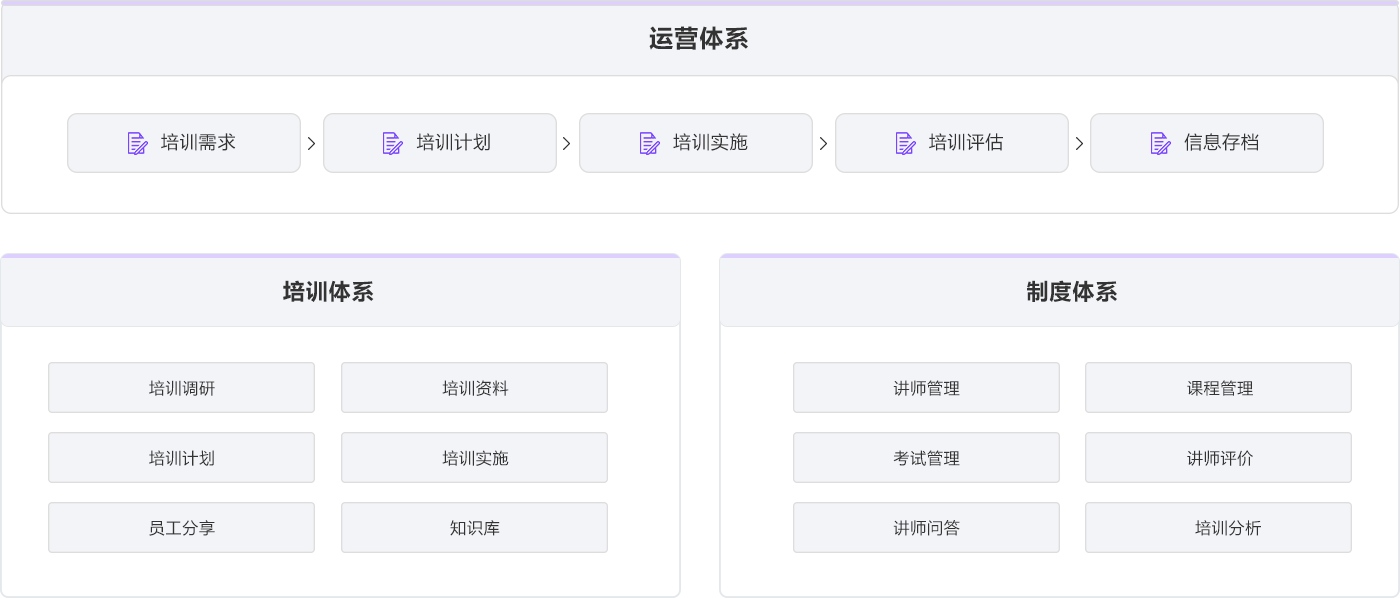Select 员工分享 item
Viewport: 1400px width, 598px height.
pyautogui.click(x=181, y=528)
